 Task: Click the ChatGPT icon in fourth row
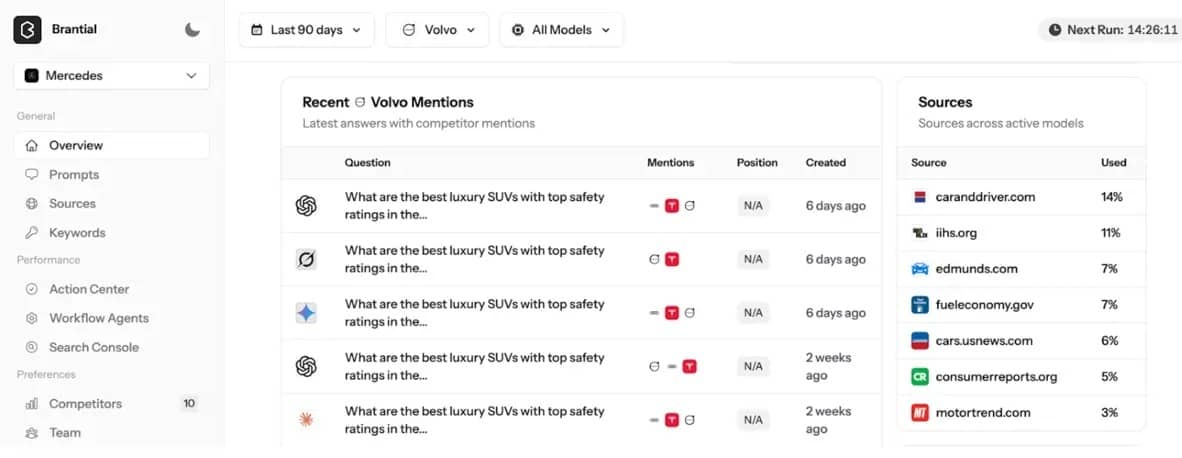[x=306, y=366]
